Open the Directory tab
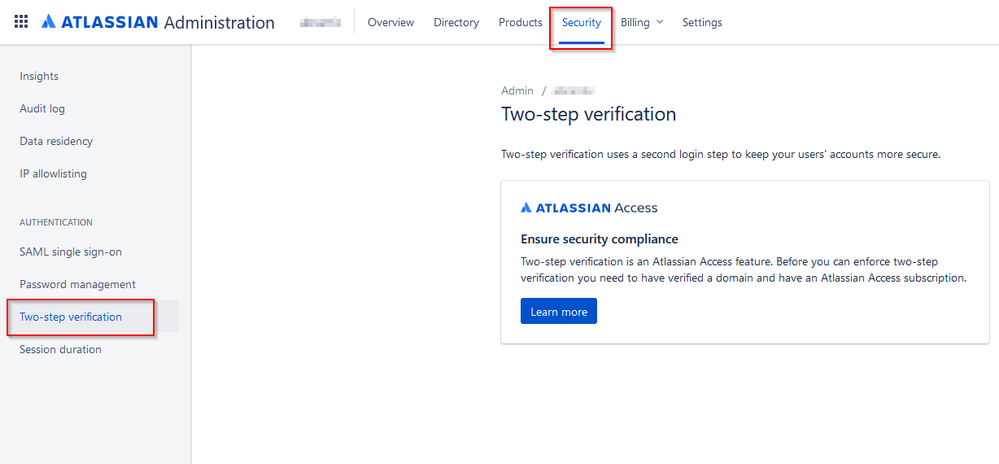Screen dimensions: 999x464 (x=456, y=22)
